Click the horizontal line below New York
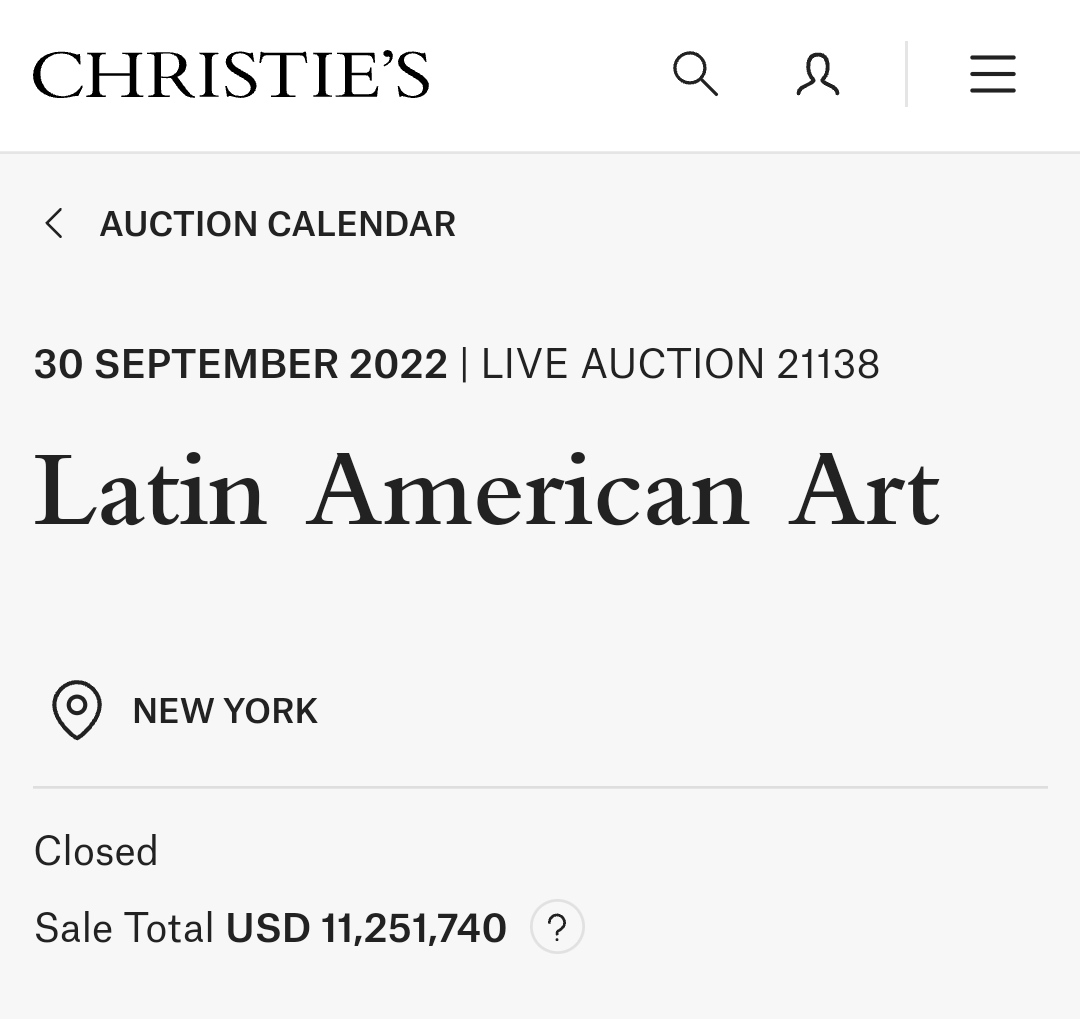This screenshot has width=1080, height=1019. coord(540,787)
